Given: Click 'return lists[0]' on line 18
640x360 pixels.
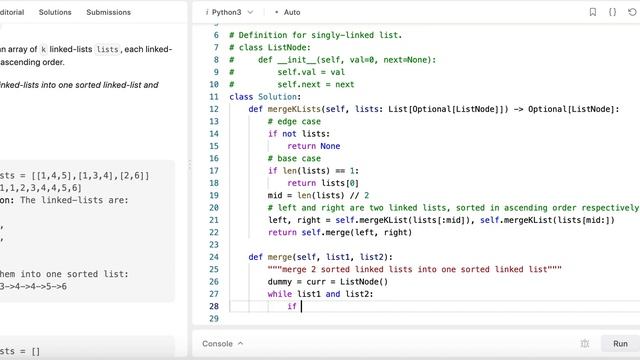Looking at the screenshot, I should coord(323,183).
